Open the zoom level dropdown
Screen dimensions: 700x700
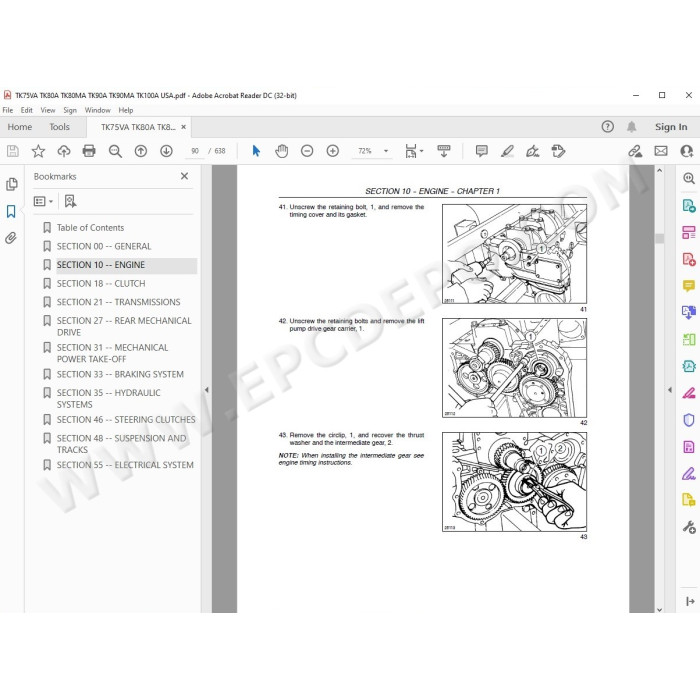pyautogui.click(x=386, y=151)
